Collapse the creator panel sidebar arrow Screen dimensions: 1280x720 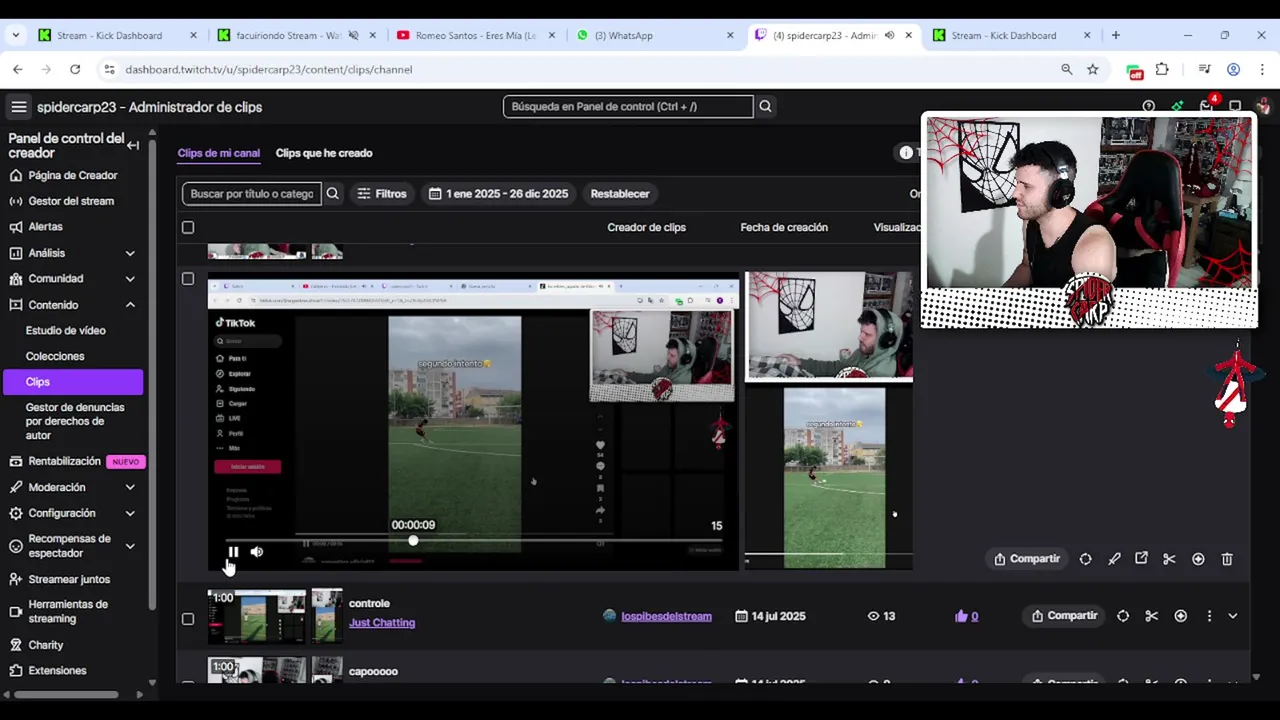click(132, 145)
